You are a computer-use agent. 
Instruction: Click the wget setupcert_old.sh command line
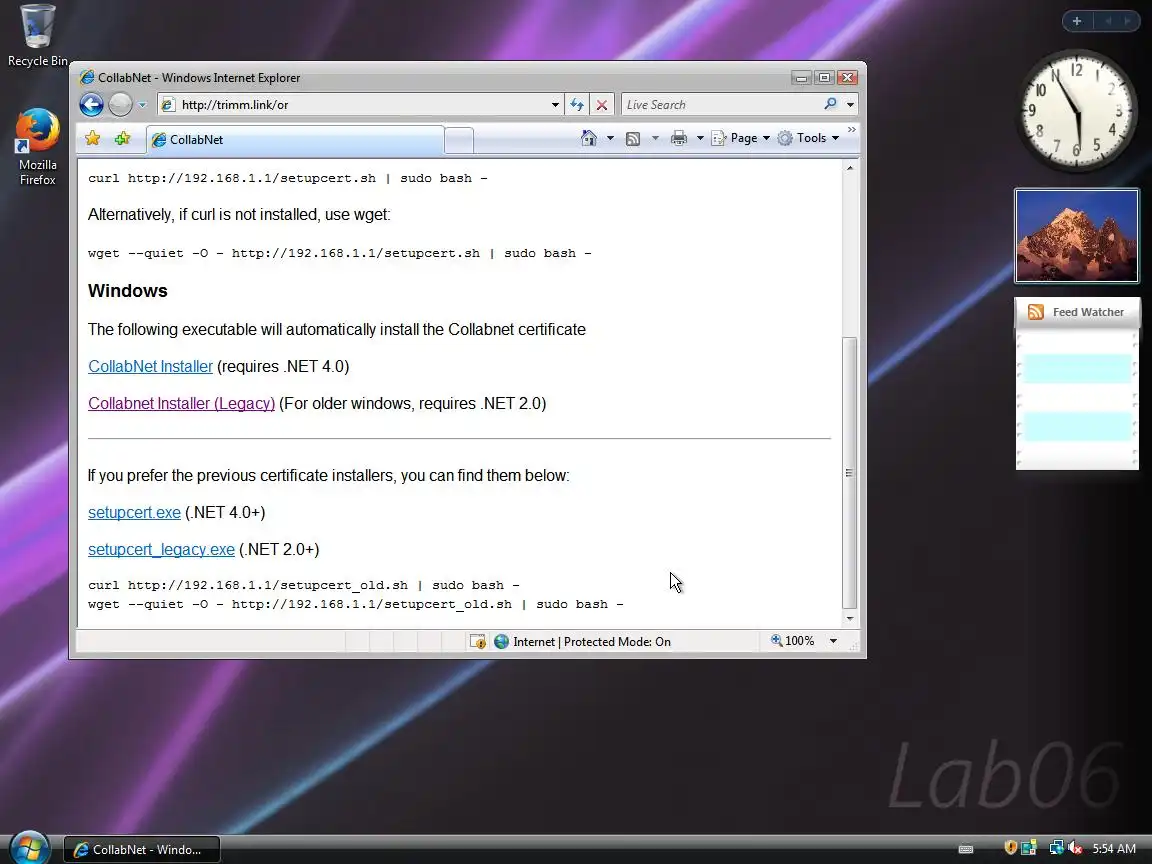point(356,604)
